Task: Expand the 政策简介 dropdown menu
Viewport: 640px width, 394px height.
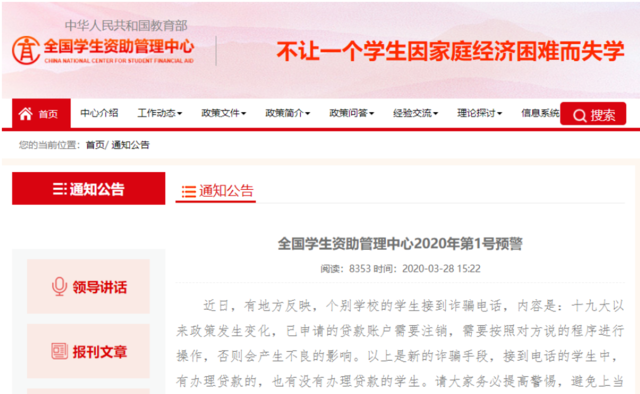Action: tap(288, 113)
